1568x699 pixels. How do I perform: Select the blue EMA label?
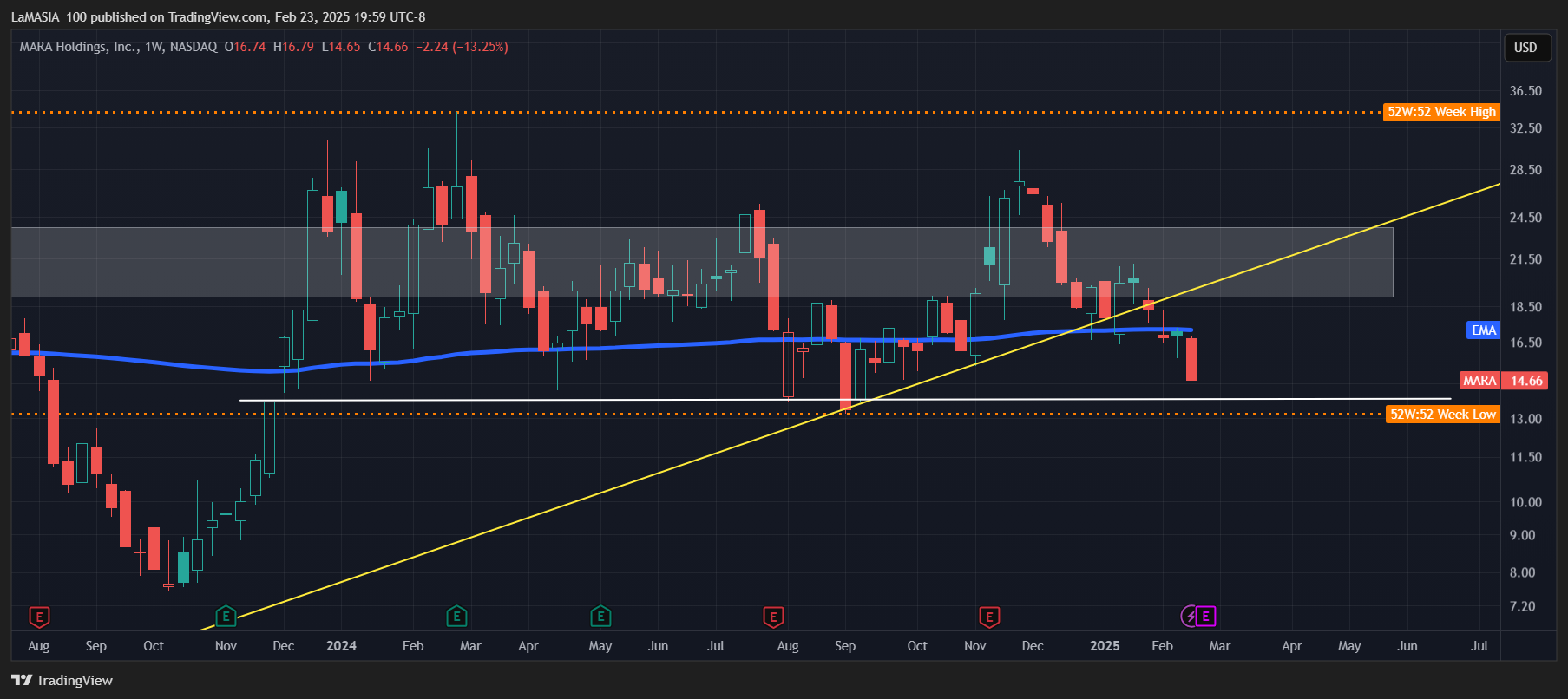[x=1484, y=330]
